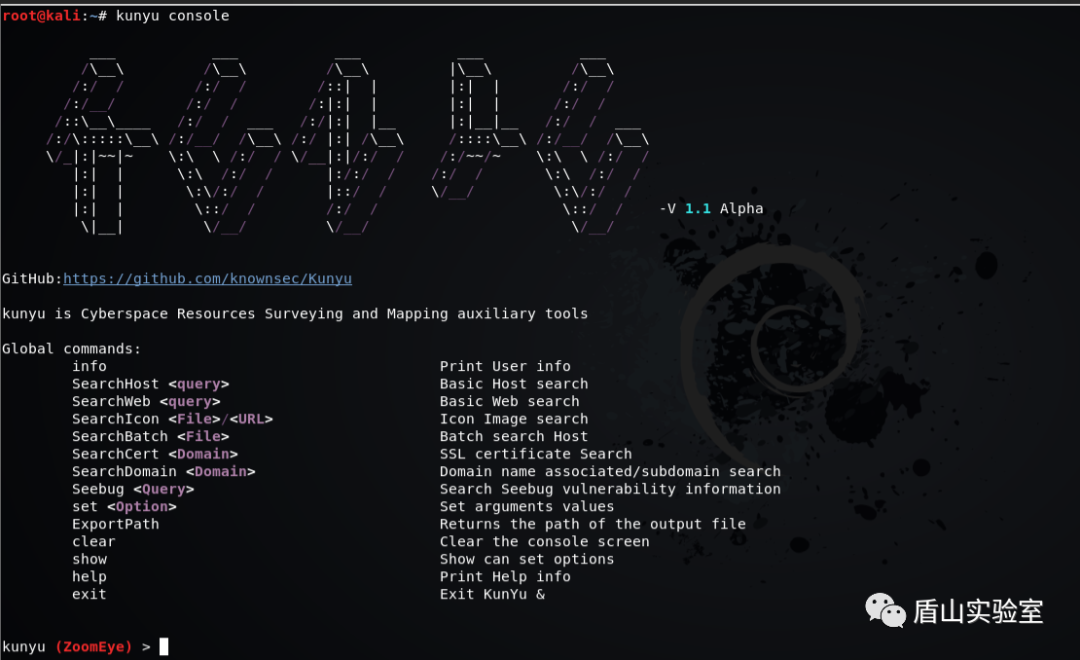Click 'Domain name associated/subdomain search' description

(610, 472)
